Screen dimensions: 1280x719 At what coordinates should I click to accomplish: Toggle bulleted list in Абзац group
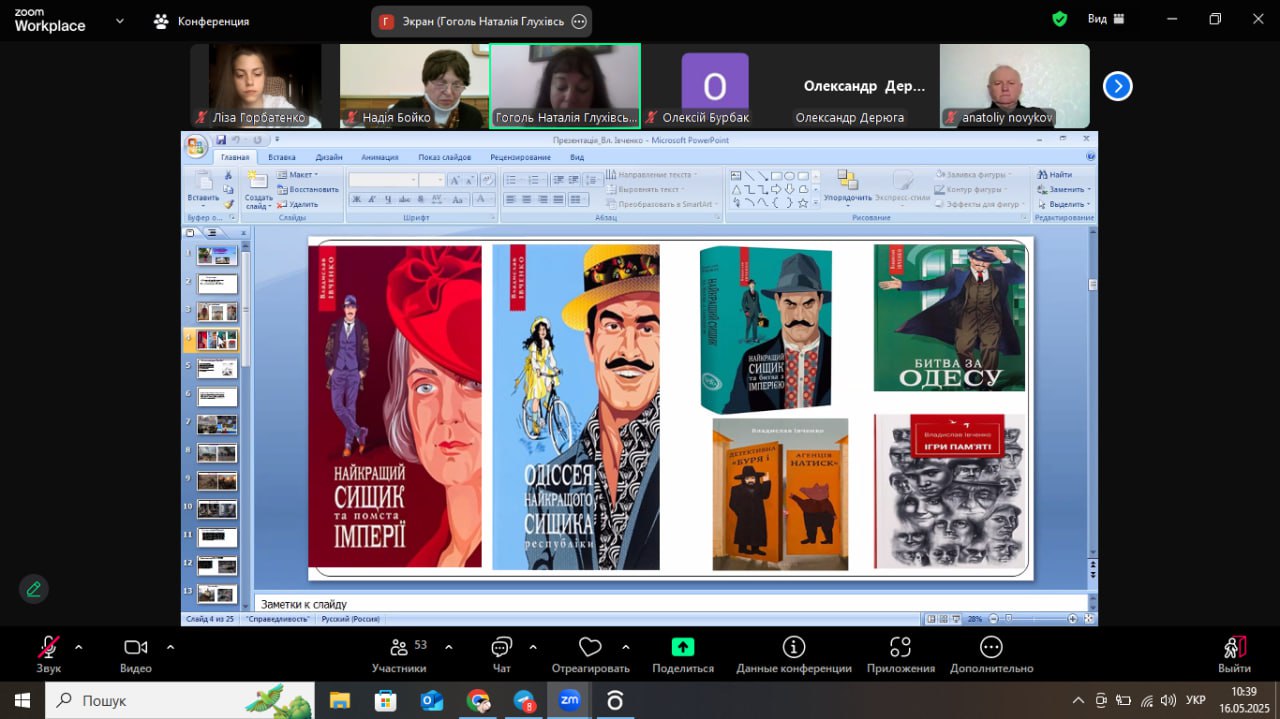[513, 180]
